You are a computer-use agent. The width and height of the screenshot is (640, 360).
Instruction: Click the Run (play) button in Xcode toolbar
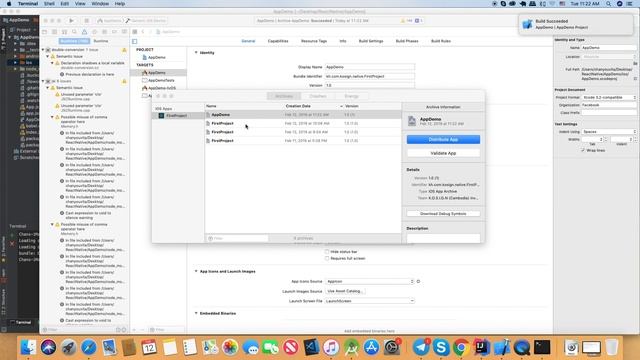pyautogui.click(x=71, y=20)
